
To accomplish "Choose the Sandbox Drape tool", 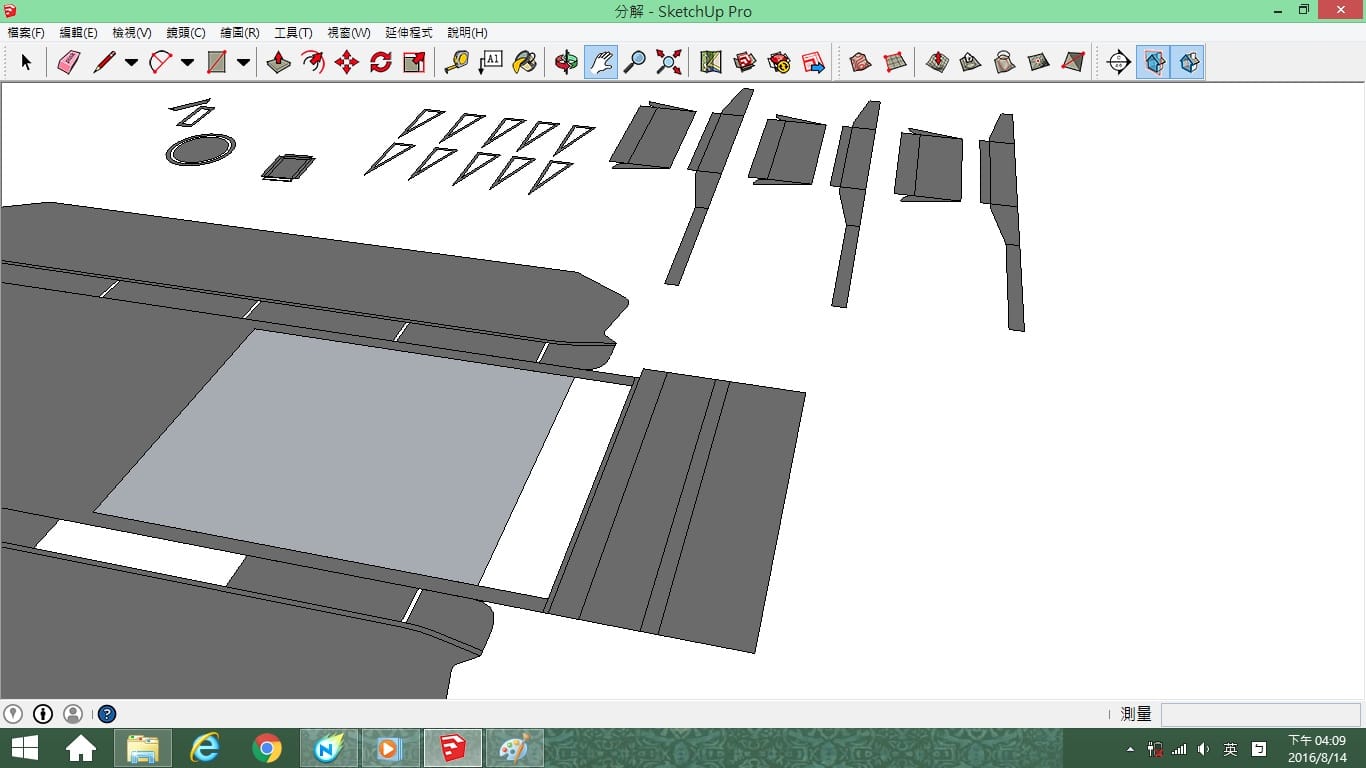I will coord(1004,62).
